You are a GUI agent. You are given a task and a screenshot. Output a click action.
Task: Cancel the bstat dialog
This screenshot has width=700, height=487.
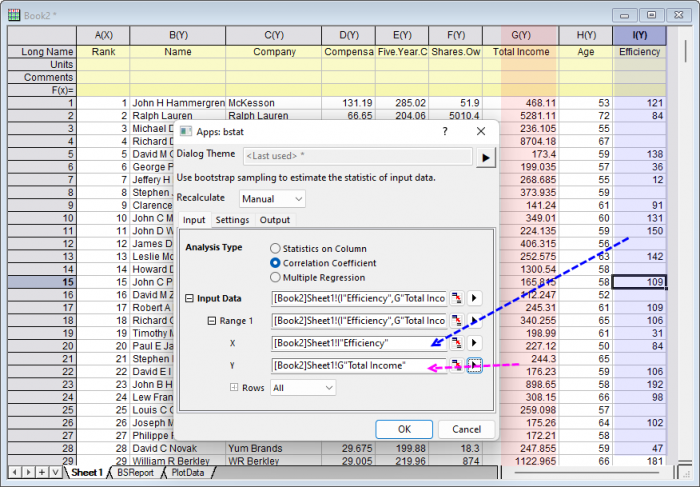click(466, 428)
